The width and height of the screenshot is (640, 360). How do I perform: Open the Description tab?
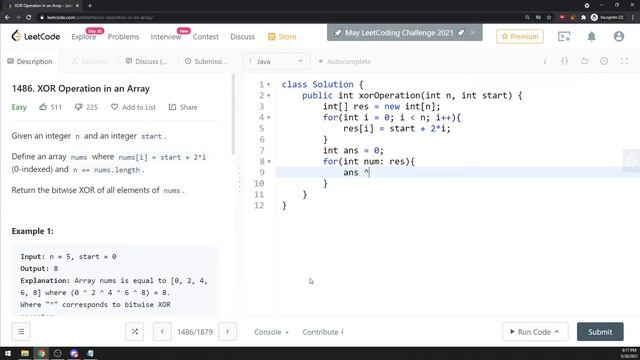pyautogui.click(x=30, y=61)
